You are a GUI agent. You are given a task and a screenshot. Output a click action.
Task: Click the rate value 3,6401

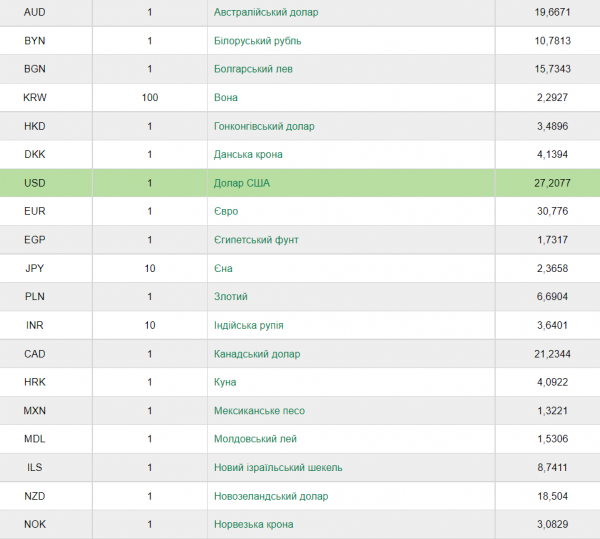click(x=553, y=325)
